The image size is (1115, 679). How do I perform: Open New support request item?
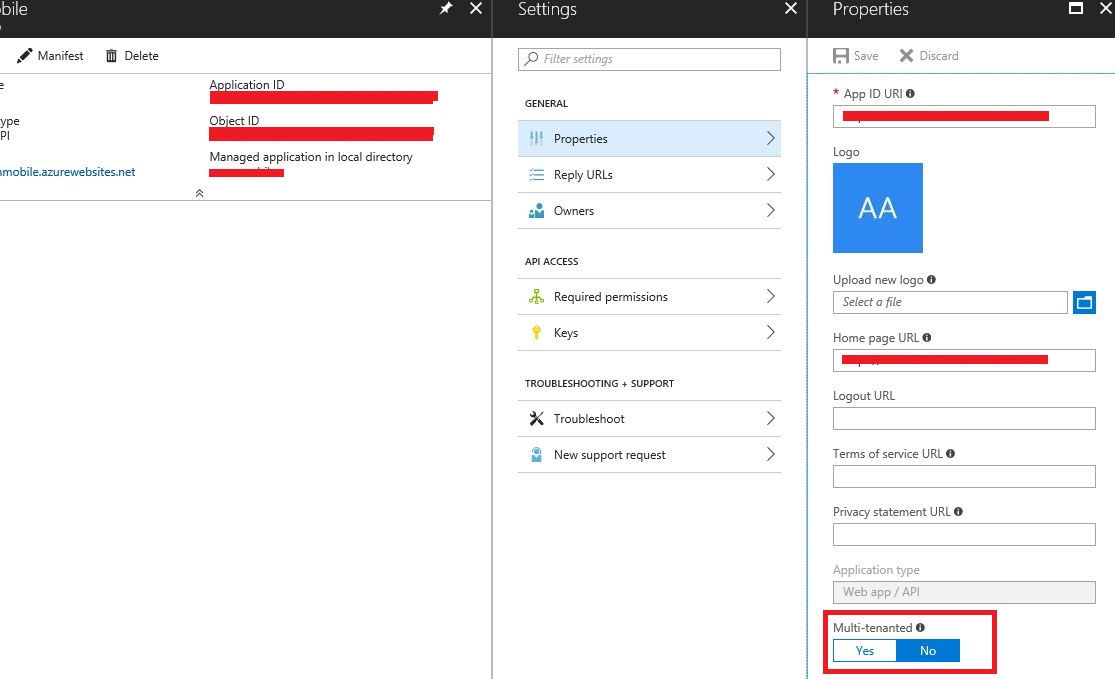pyautogui.click(x=649, y=454)
